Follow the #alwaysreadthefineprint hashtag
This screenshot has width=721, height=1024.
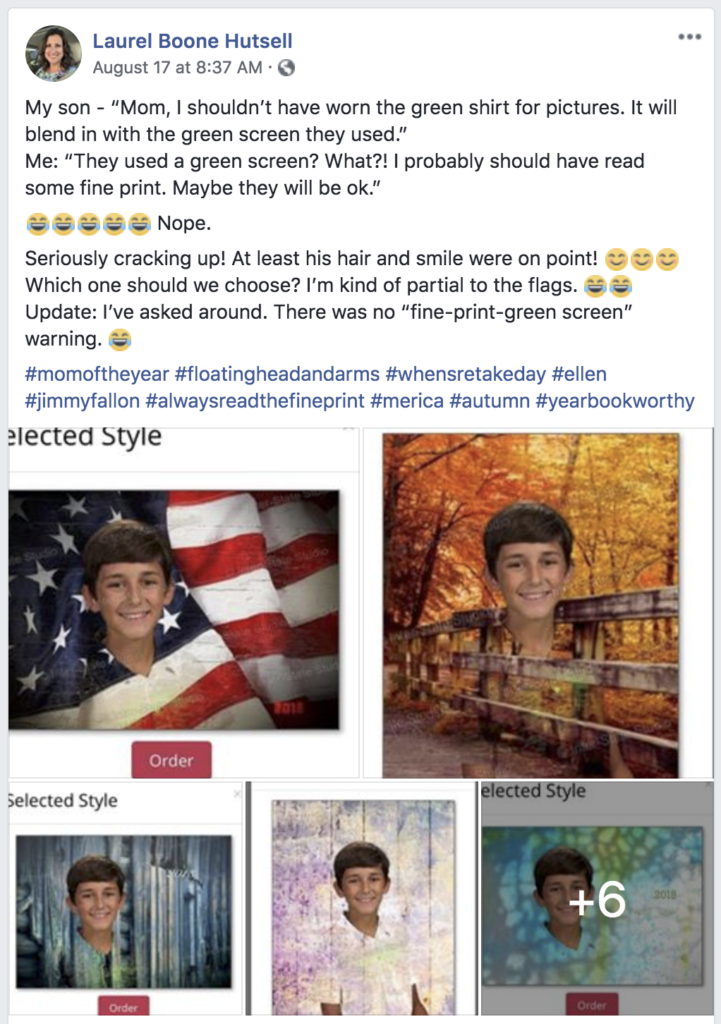[x=255, y=400]
